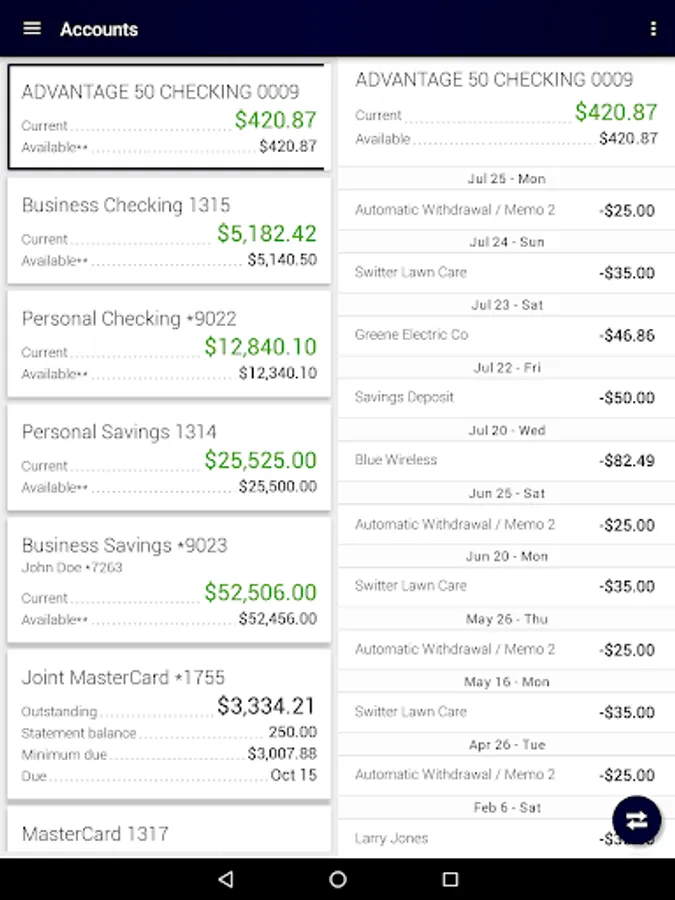
Task: View the Blue Wireless -$82.49 transaction
Action: [x=506, y=460]
